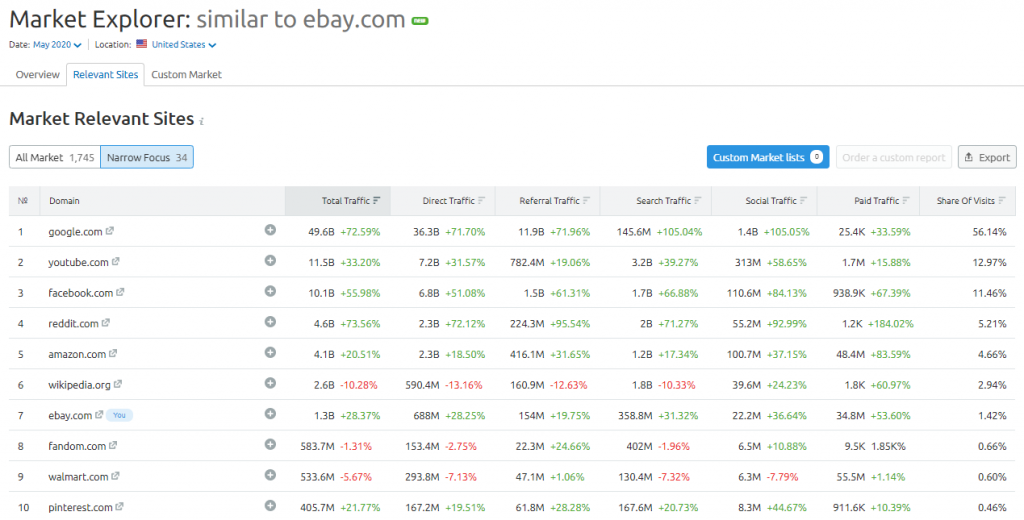The width and height of the screenshot is (1024, 520).
Task: Click google.com share of visits 56.14%
Action: (989, 232)
